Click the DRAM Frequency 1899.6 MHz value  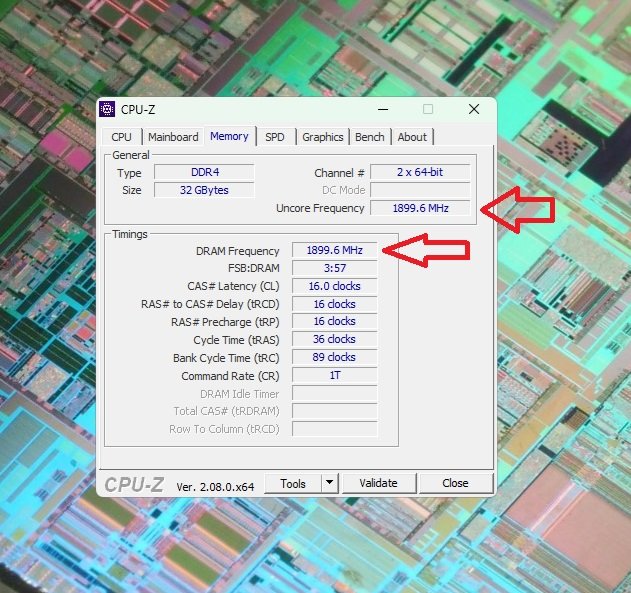334,250
